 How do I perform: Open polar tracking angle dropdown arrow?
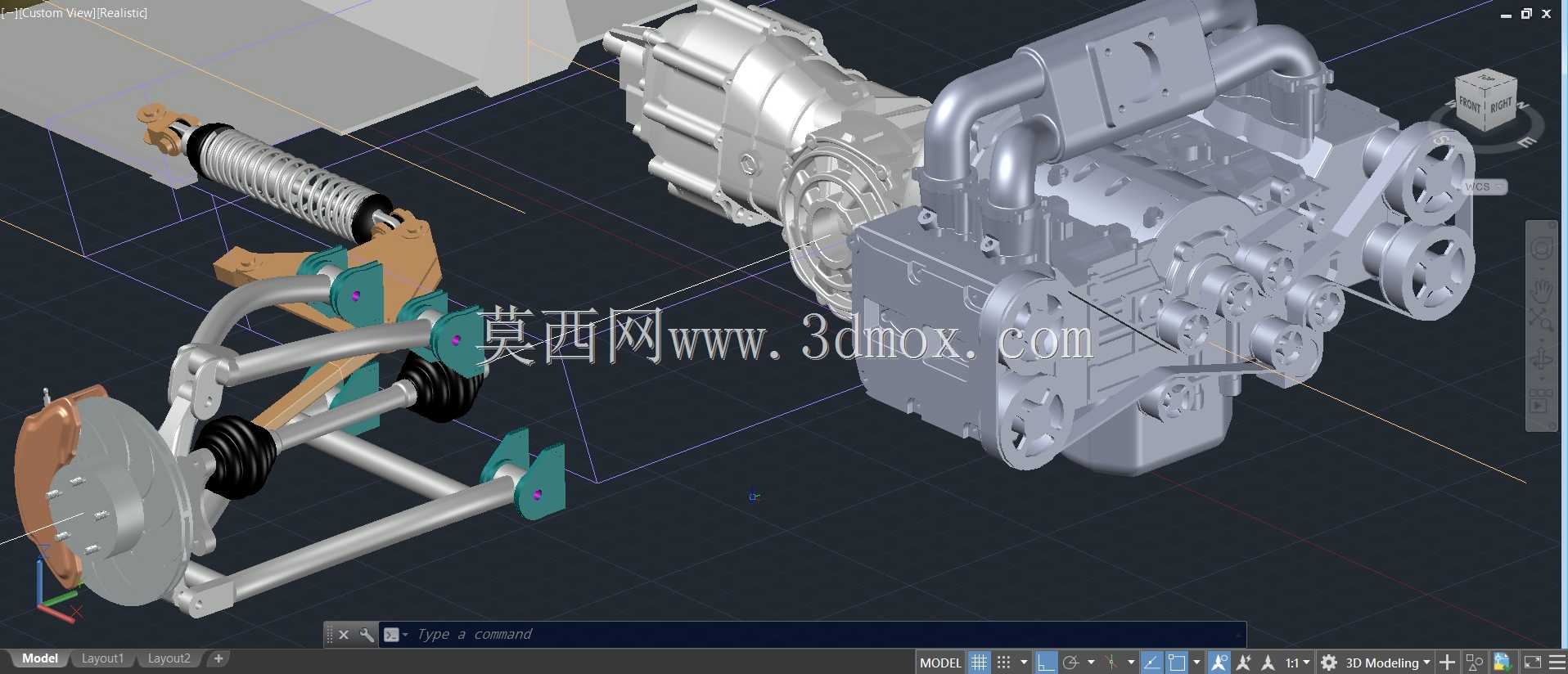1091,663
